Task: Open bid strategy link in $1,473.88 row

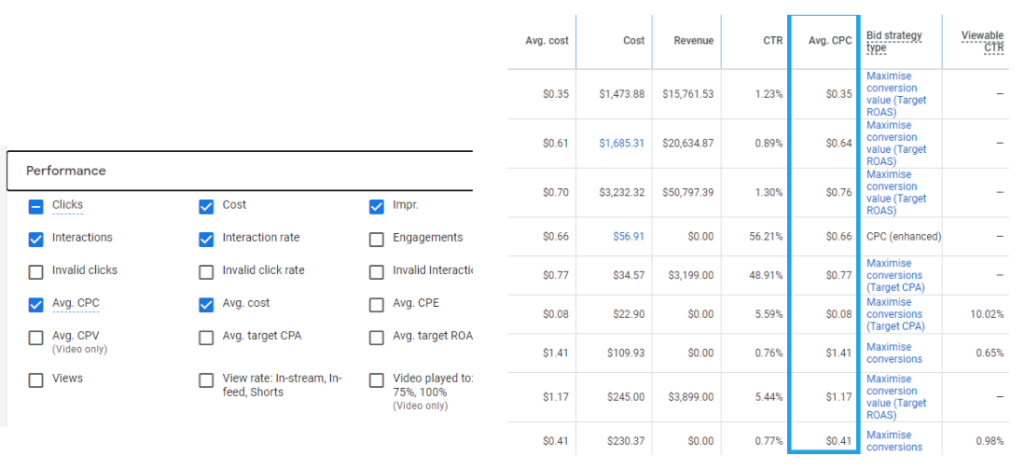Action: (896, 94)
